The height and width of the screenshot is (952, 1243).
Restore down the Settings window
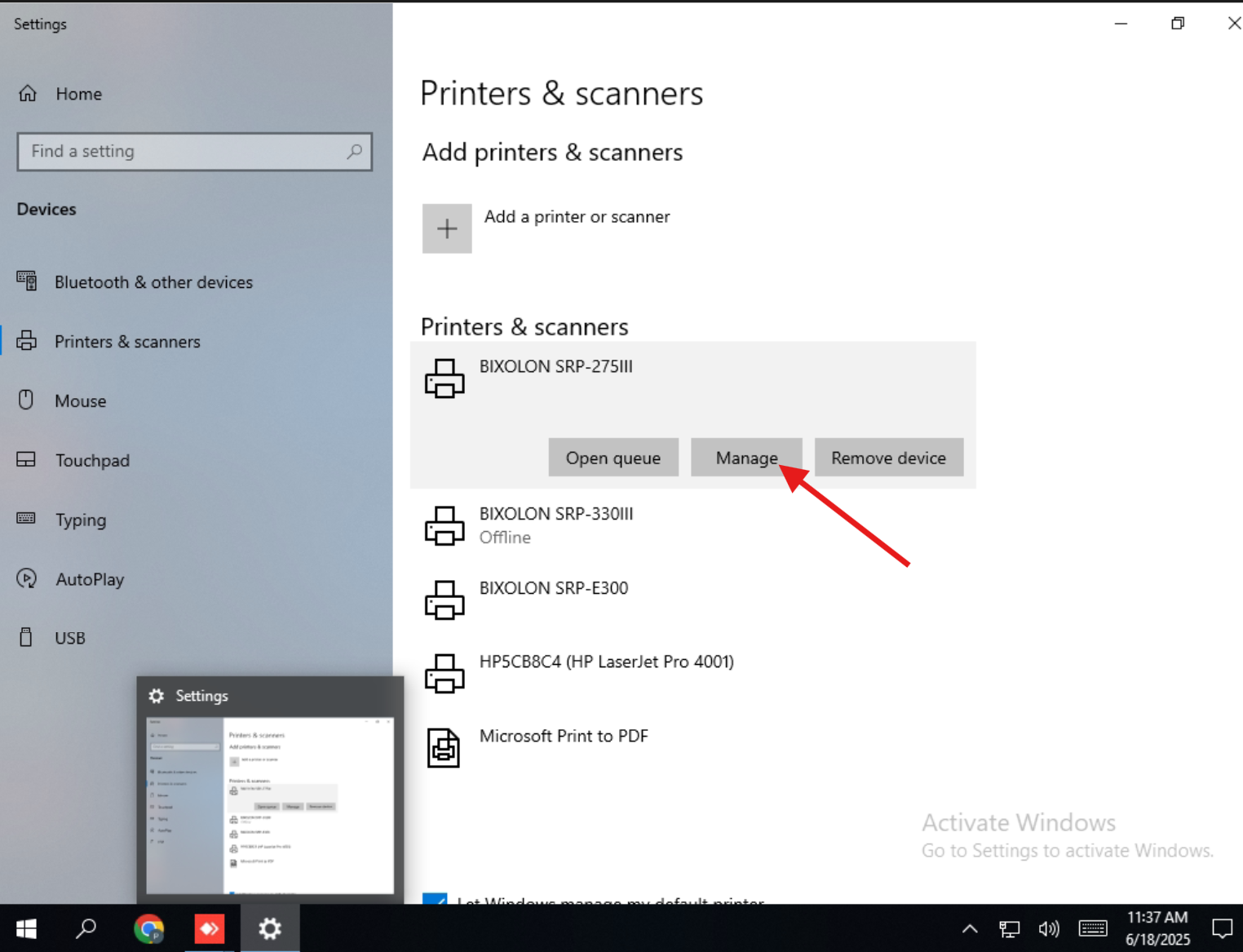pos(1178,24)
